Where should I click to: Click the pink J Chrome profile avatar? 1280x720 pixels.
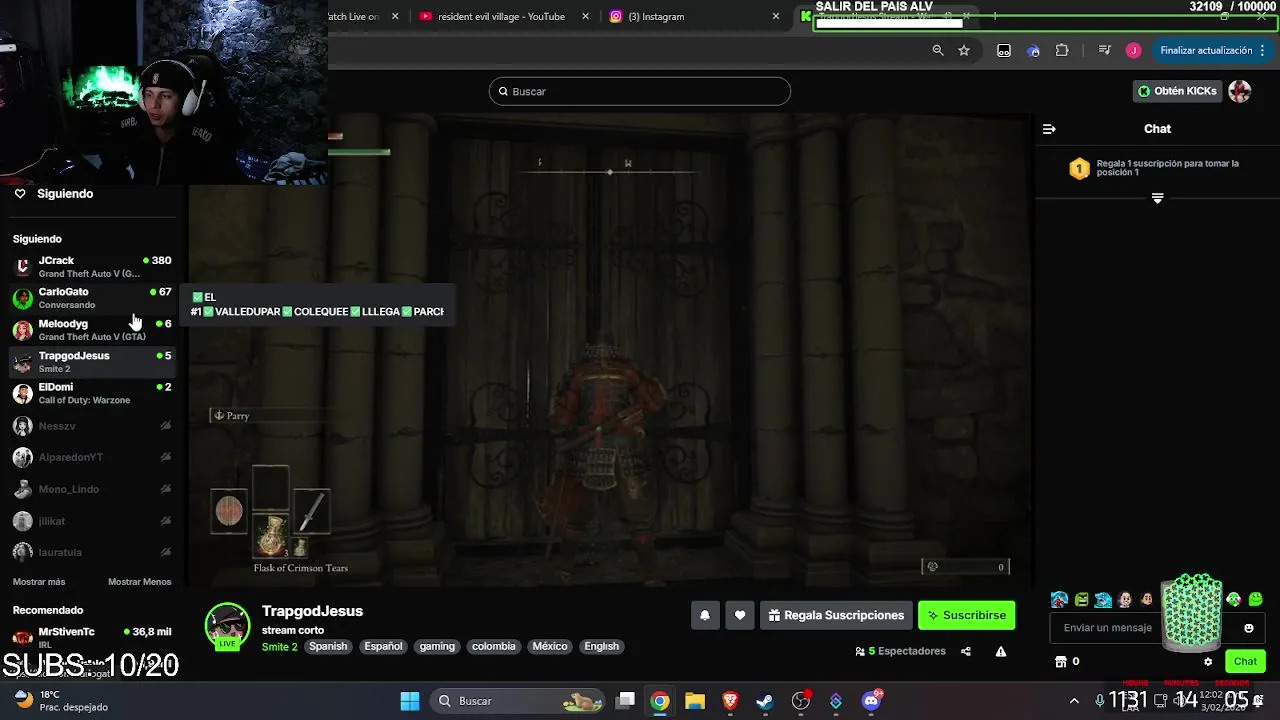(x=1133, y=50)
